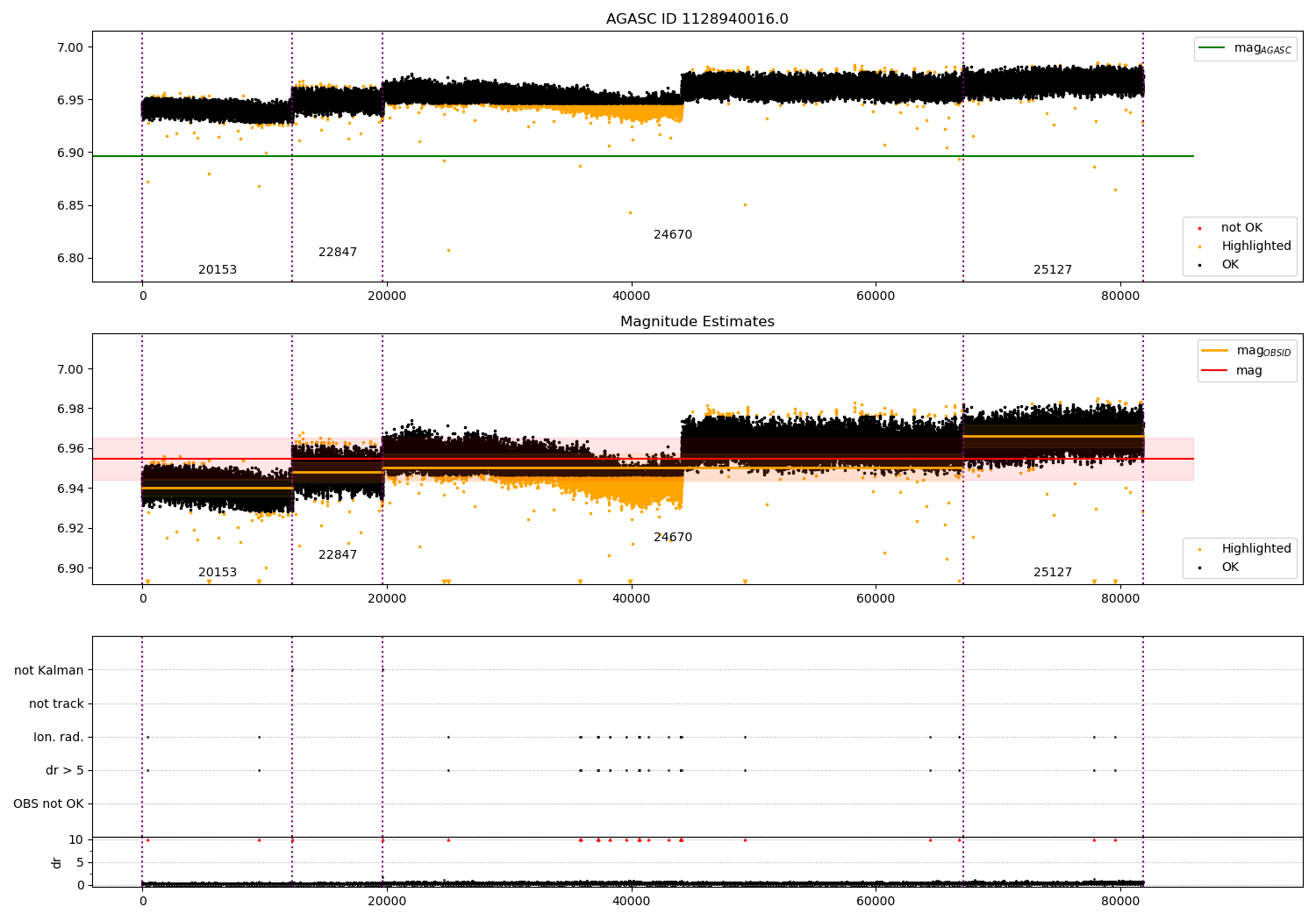Screen dimensions: 1316x921
Task: Click the 5 tick on the dr axis
Action: (x=80, y=863)
